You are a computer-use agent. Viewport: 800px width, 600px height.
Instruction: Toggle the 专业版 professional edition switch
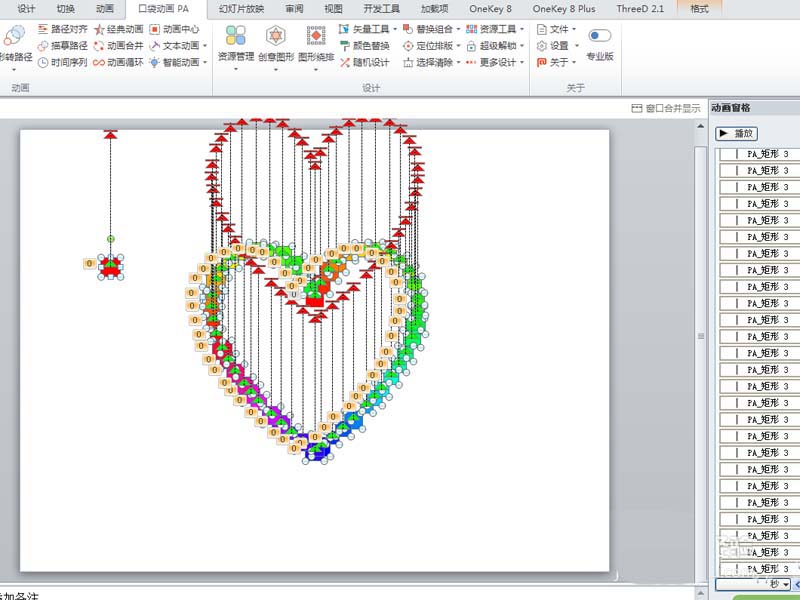click(x=600, y=36)
